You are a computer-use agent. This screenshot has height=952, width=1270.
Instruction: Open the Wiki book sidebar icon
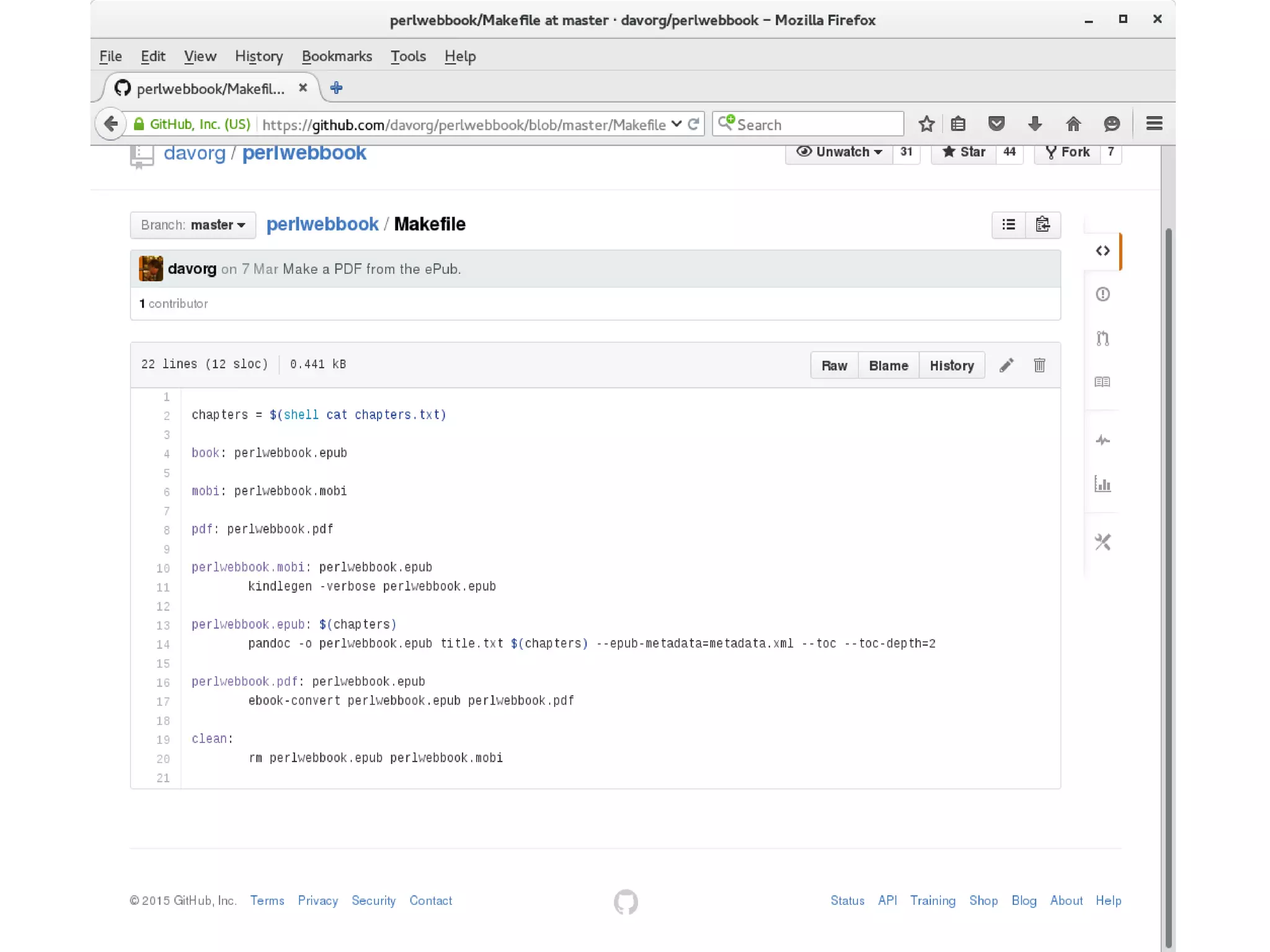pos(1102,382)
